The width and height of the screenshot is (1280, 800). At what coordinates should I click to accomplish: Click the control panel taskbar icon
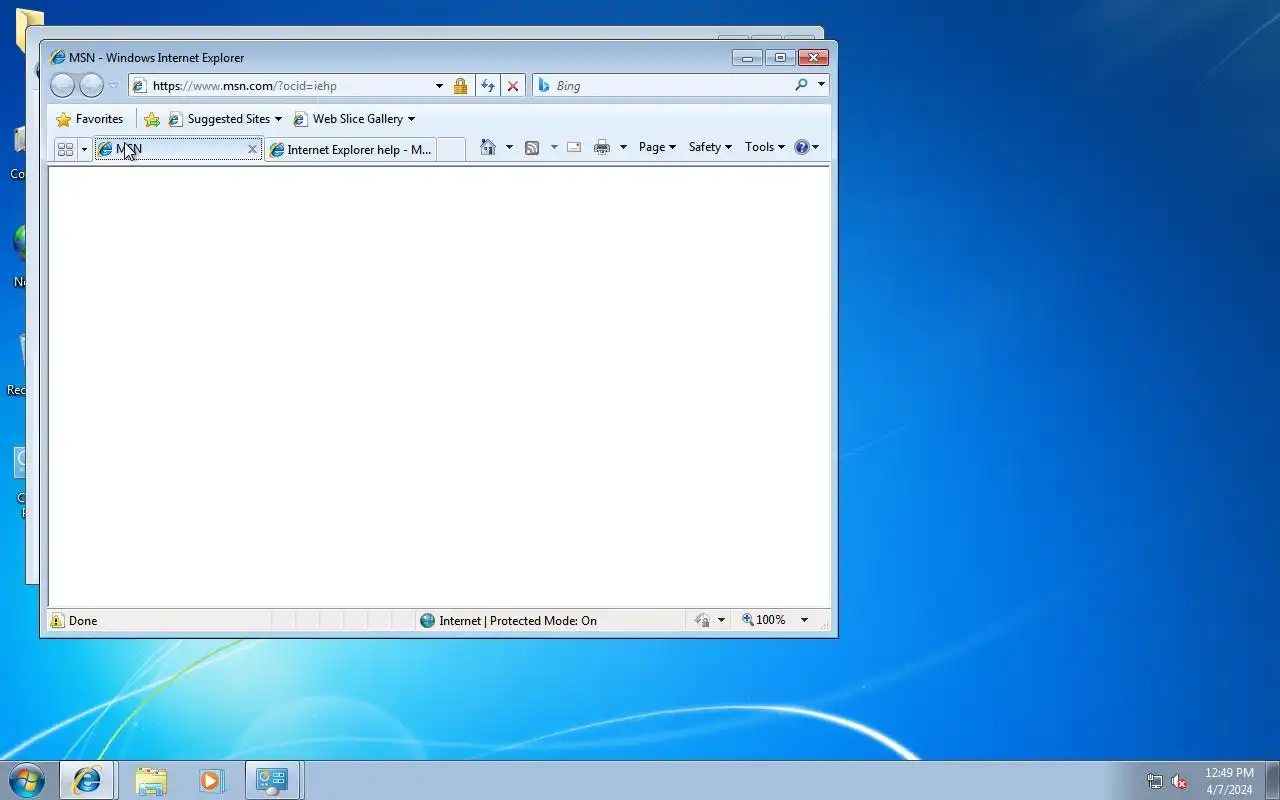272,780
